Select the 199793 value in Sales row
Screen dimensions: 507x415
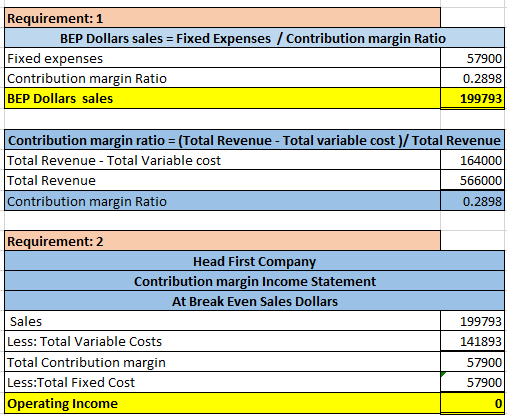[x=472, y=321]
